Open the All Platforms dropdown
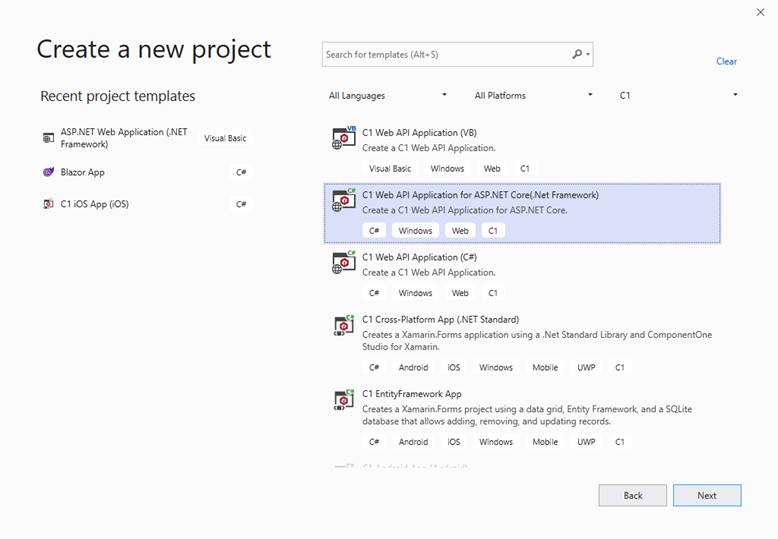The height and width of the screenshot is (539, 778). coord(533,96)
